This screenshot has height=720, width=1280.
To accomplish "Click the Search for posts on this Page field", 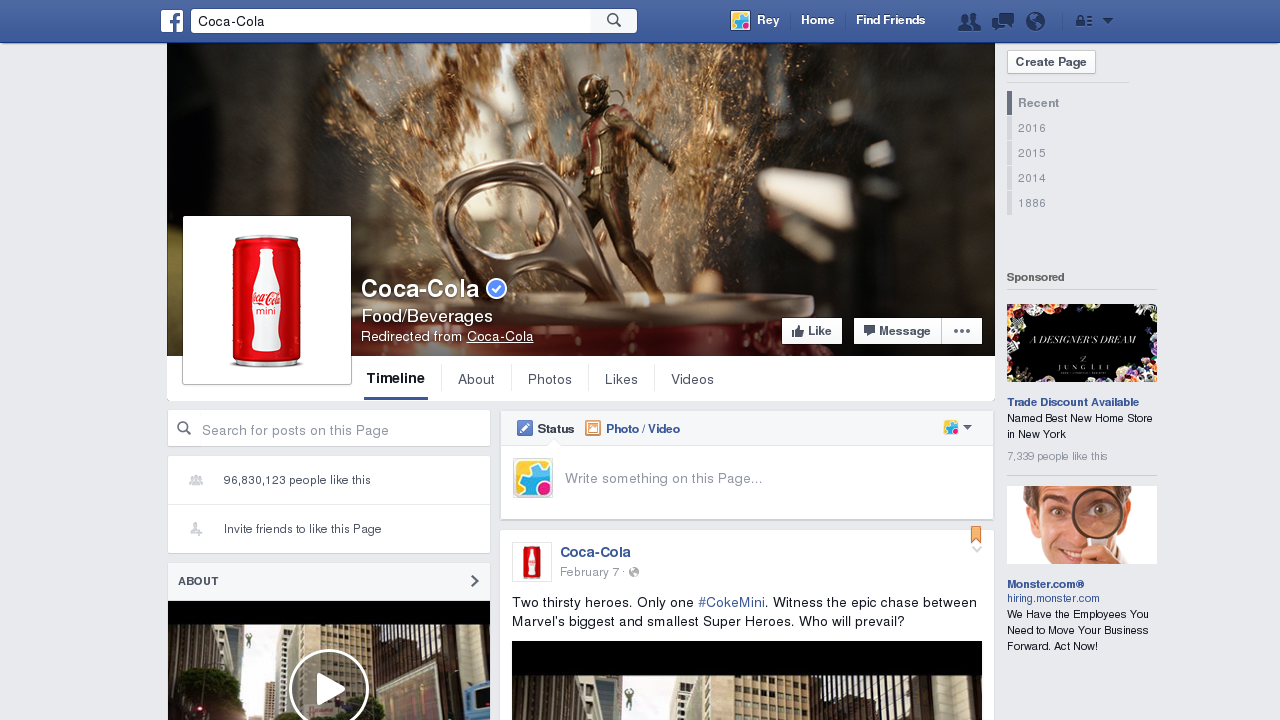I will pyautogui.click(x=329, y=429).
